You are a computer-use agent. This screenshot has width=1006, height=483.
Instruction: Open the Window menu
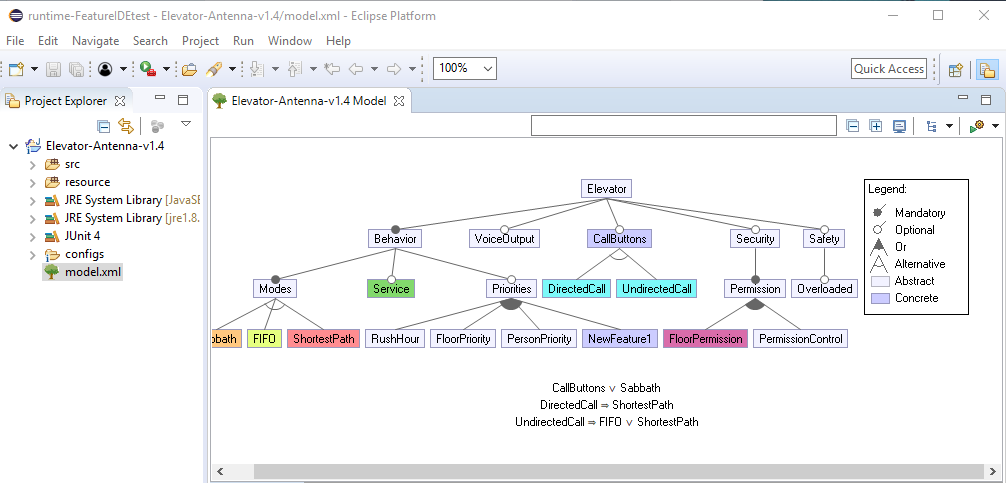pos(290,40)
